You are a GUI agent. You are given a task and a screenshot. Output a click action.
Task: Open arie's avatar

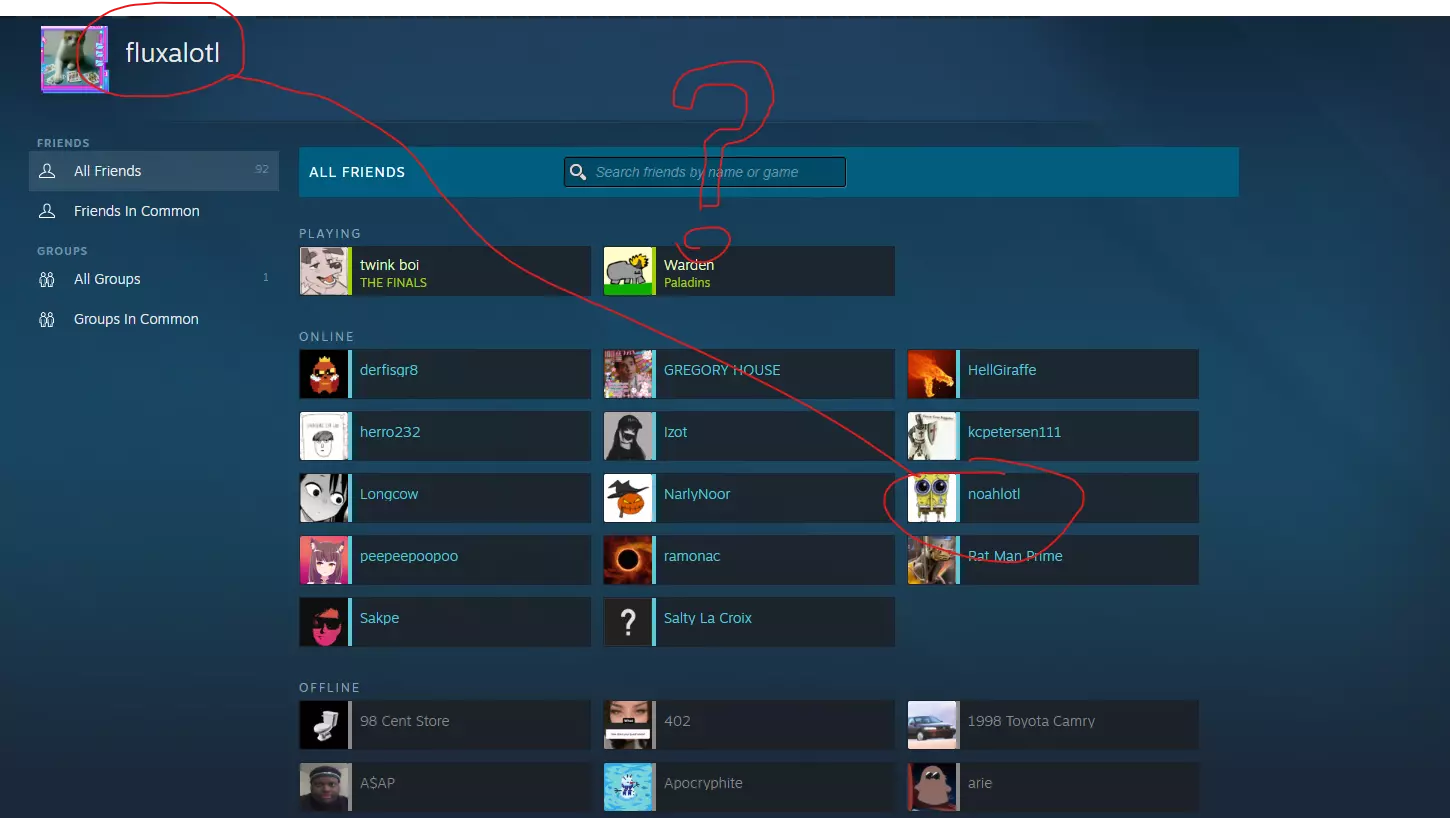pyautogui.click(x=932, y=787)
